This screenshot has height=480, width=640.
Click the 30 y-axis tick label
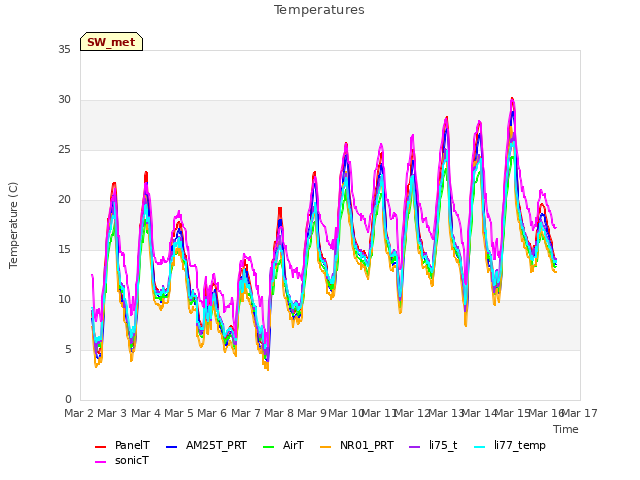click(x=64, y=100)
